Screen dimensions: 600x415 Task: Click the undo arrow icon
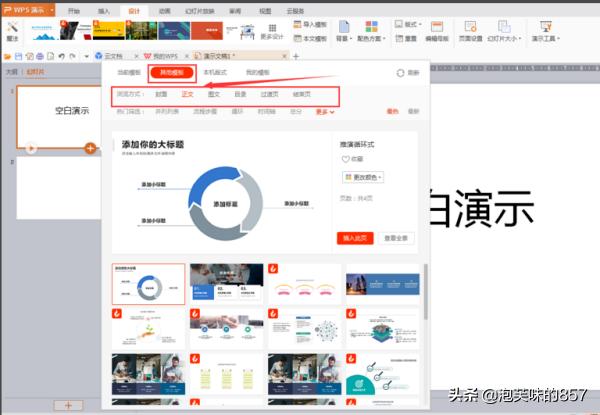tap(61, 56)
